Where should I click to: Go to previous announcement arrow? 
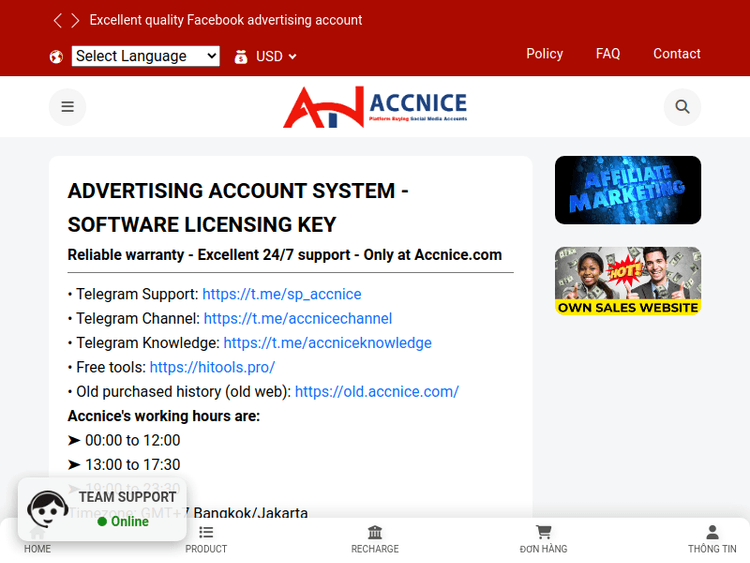point(57,21)
